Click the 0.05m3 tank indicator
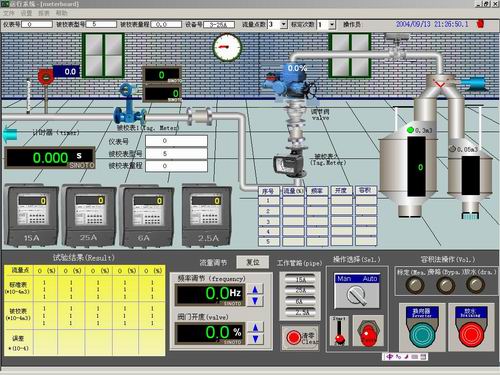This screenshot has height=375, width=500. (452, 149)
